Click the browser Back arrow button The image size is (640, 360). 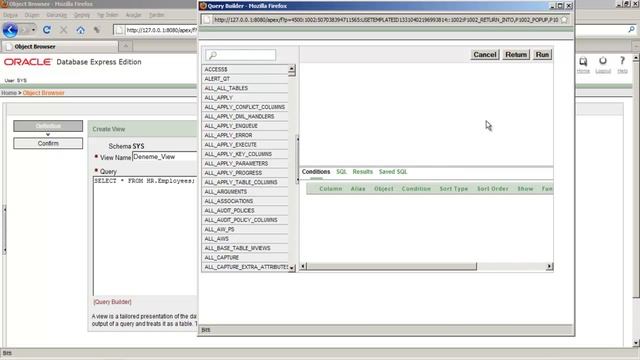point(10,30)
